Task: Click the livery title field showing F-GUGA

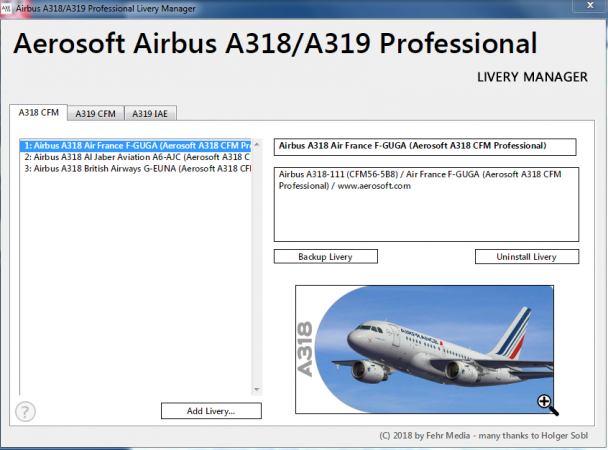Action: pyautogui.click(x=425, y=147)
